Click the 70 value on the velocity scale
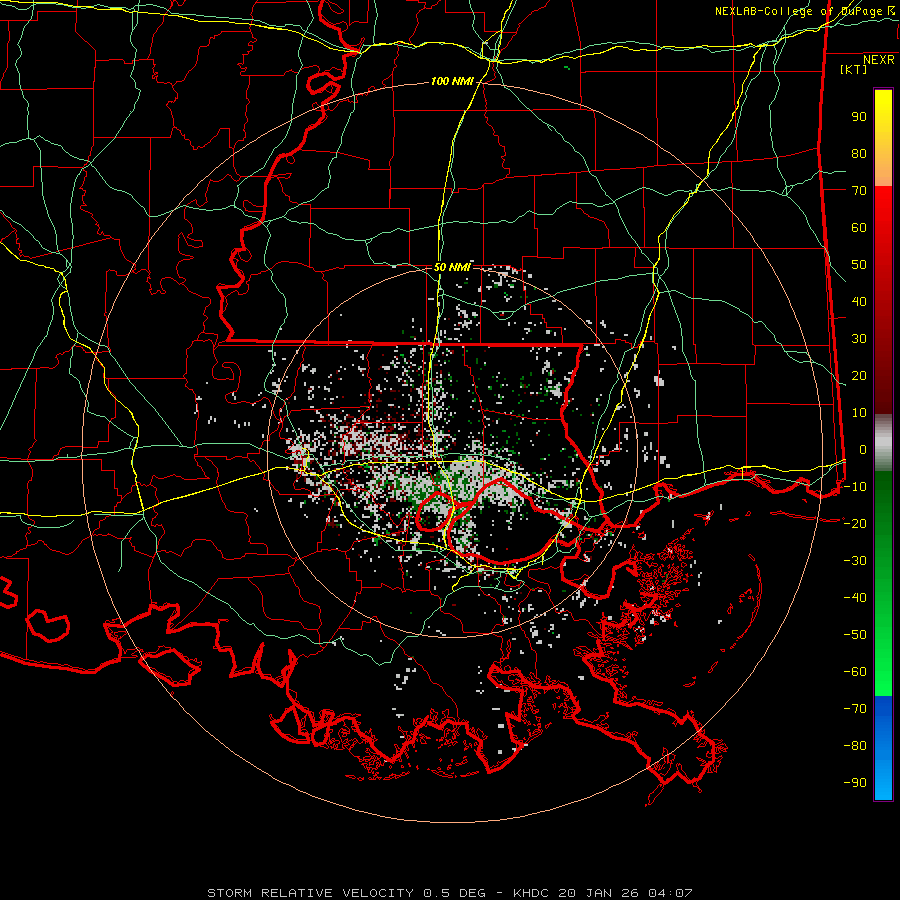 pyautogui.click(x=859, y=191)
